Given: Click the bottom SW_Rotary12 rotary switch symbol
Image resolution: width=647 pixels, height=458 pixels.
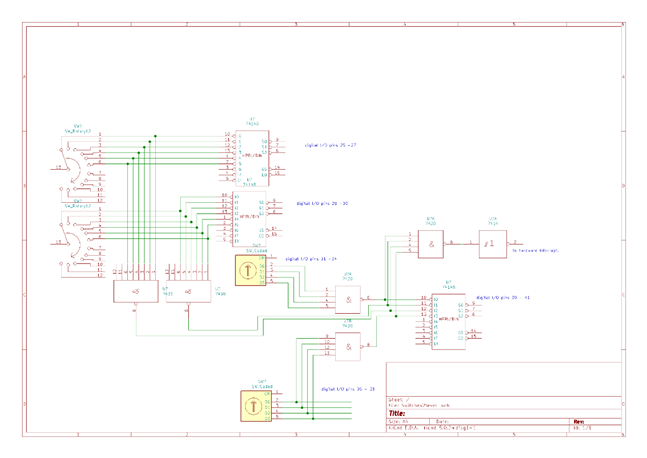Looking at the screenshot, I should [81, 243].
